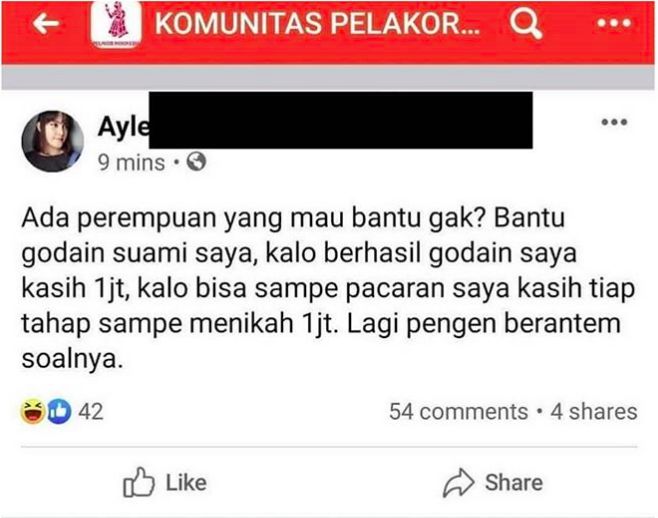Open the group options menu in the red header
Screen dimensions: 658x518
[x=614, y=23]
